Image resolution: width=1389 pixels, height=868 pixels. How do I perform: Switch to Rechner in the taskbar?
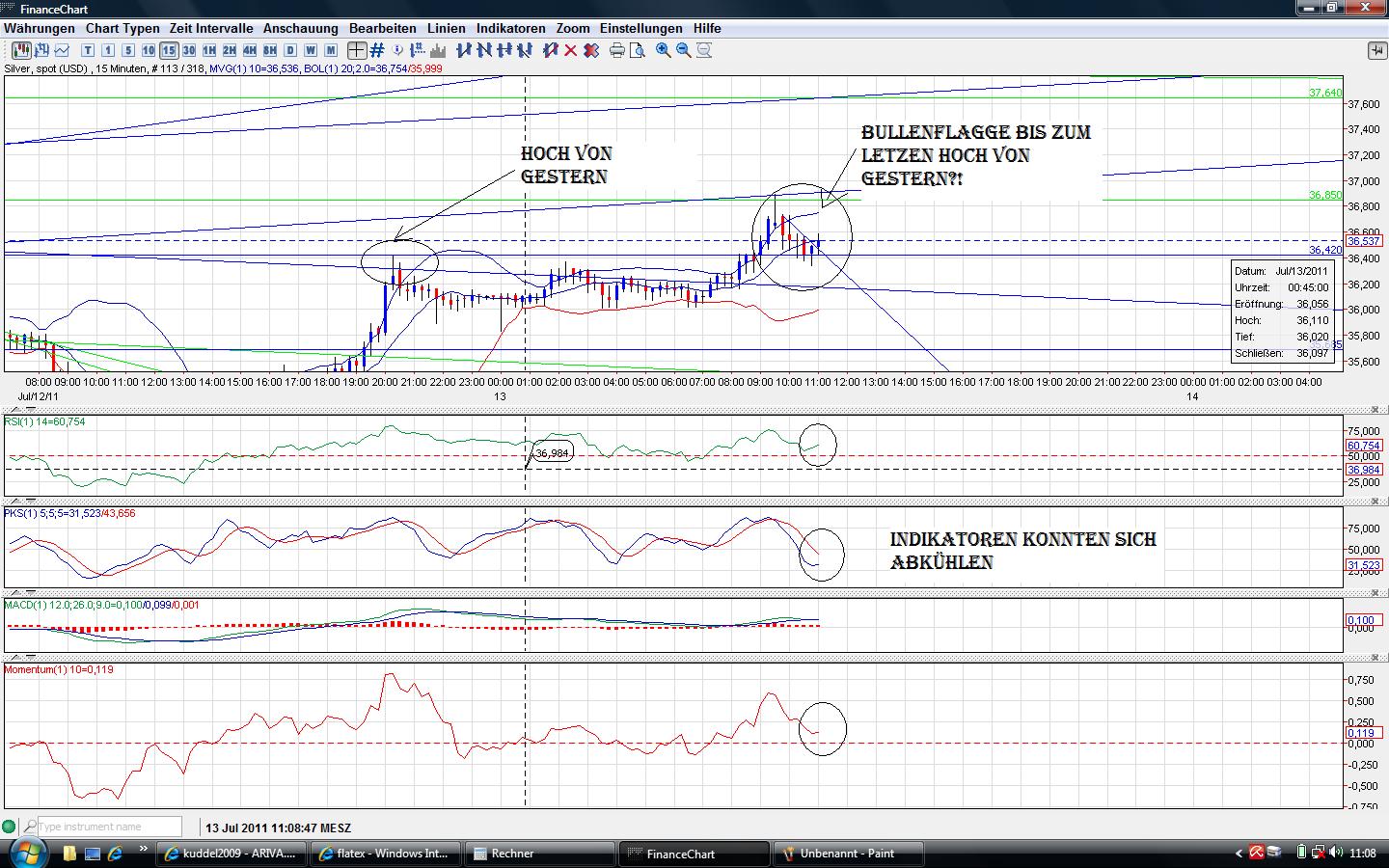[x=539, y=854]
